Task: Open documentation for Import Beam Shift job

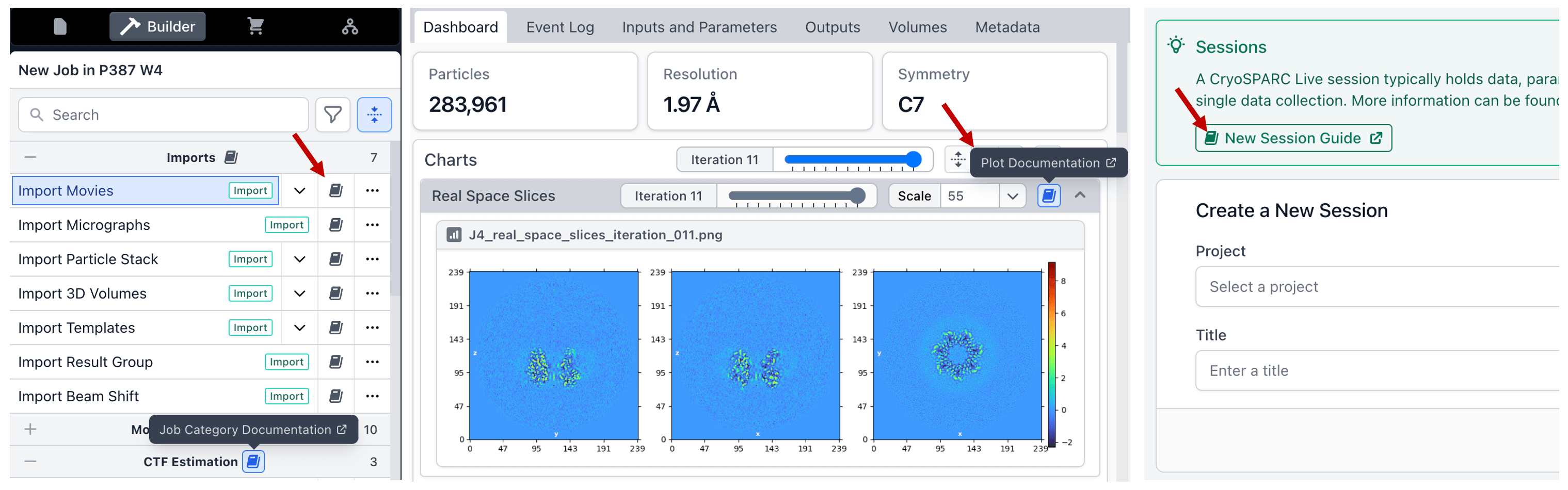Action: point(335,396)
